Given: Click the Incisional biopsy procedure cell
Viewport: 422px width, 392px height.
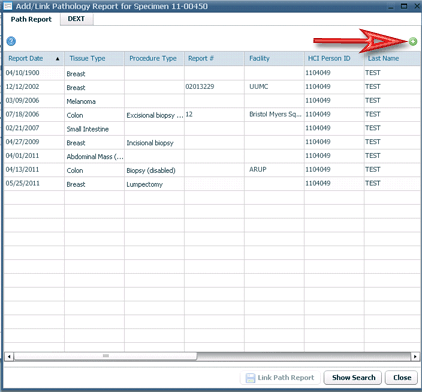Looking at the screenshot, I should [x=154, y=143].
